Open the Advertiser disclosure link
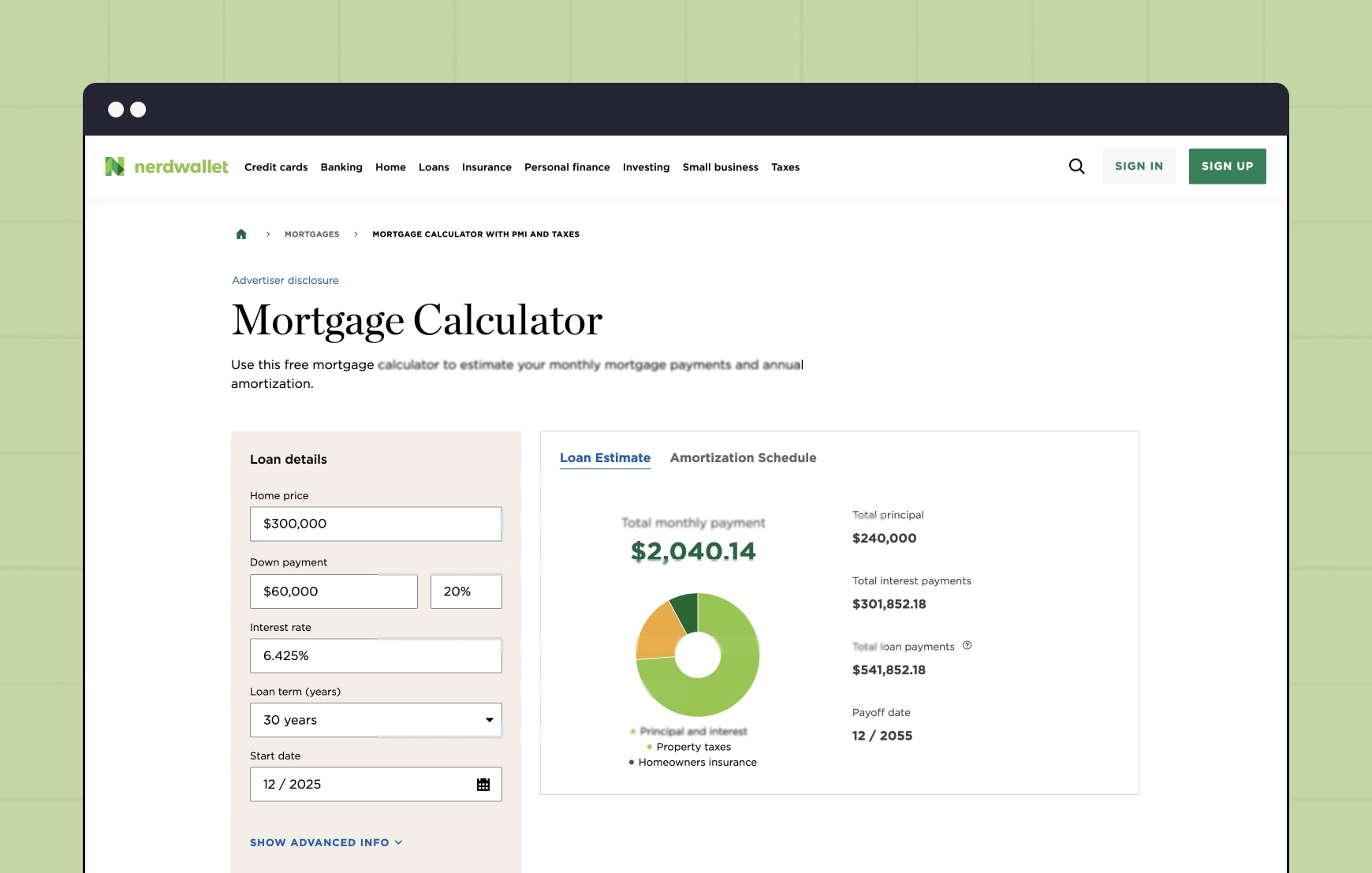This screenshot has width=1372, height=873. click(x=285, y=280)
